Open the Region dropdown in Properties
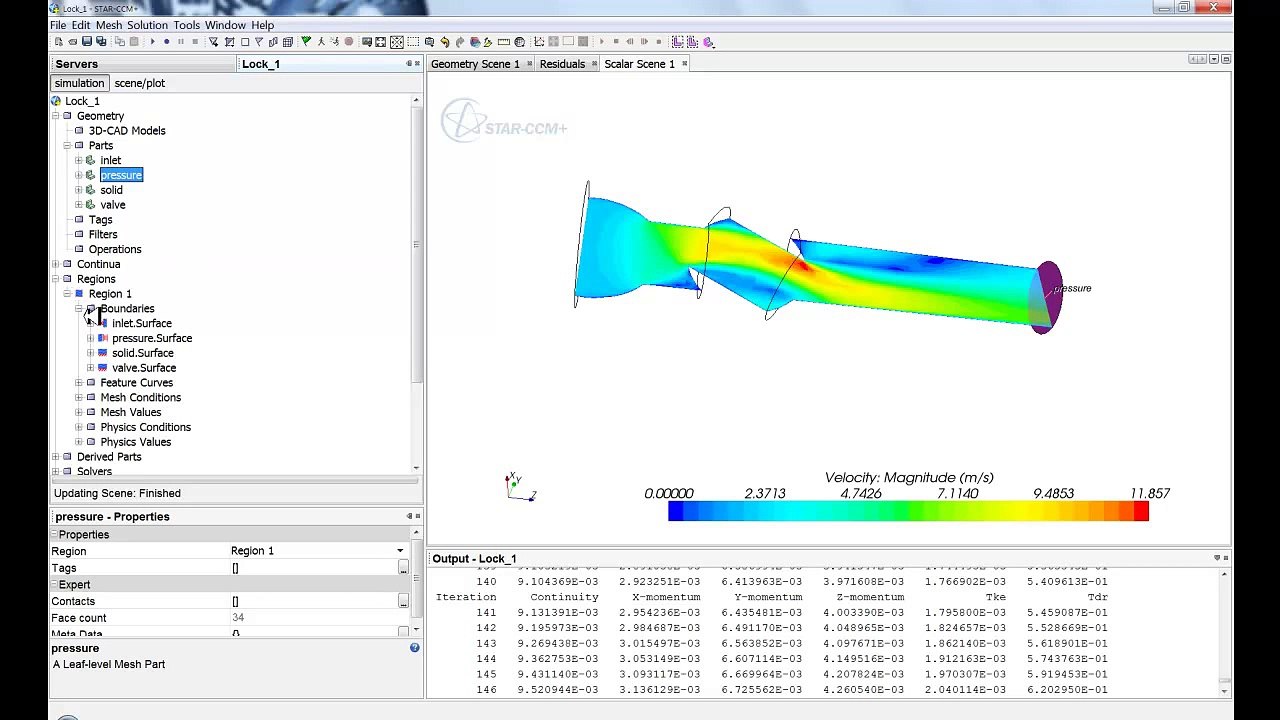Screen dimensions: 1280x720 click(400, 551)
